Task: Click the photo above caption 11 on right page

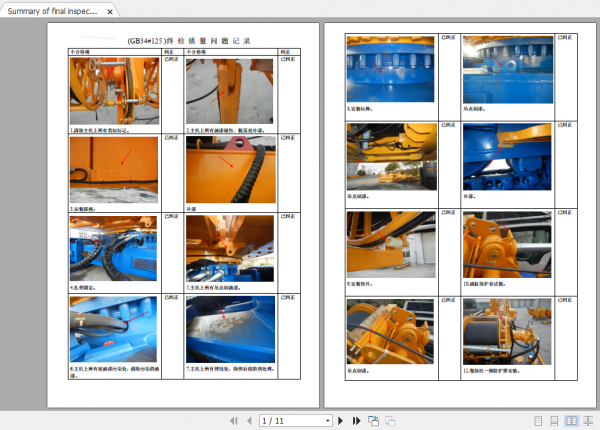Action: click(x=507, y=331)
